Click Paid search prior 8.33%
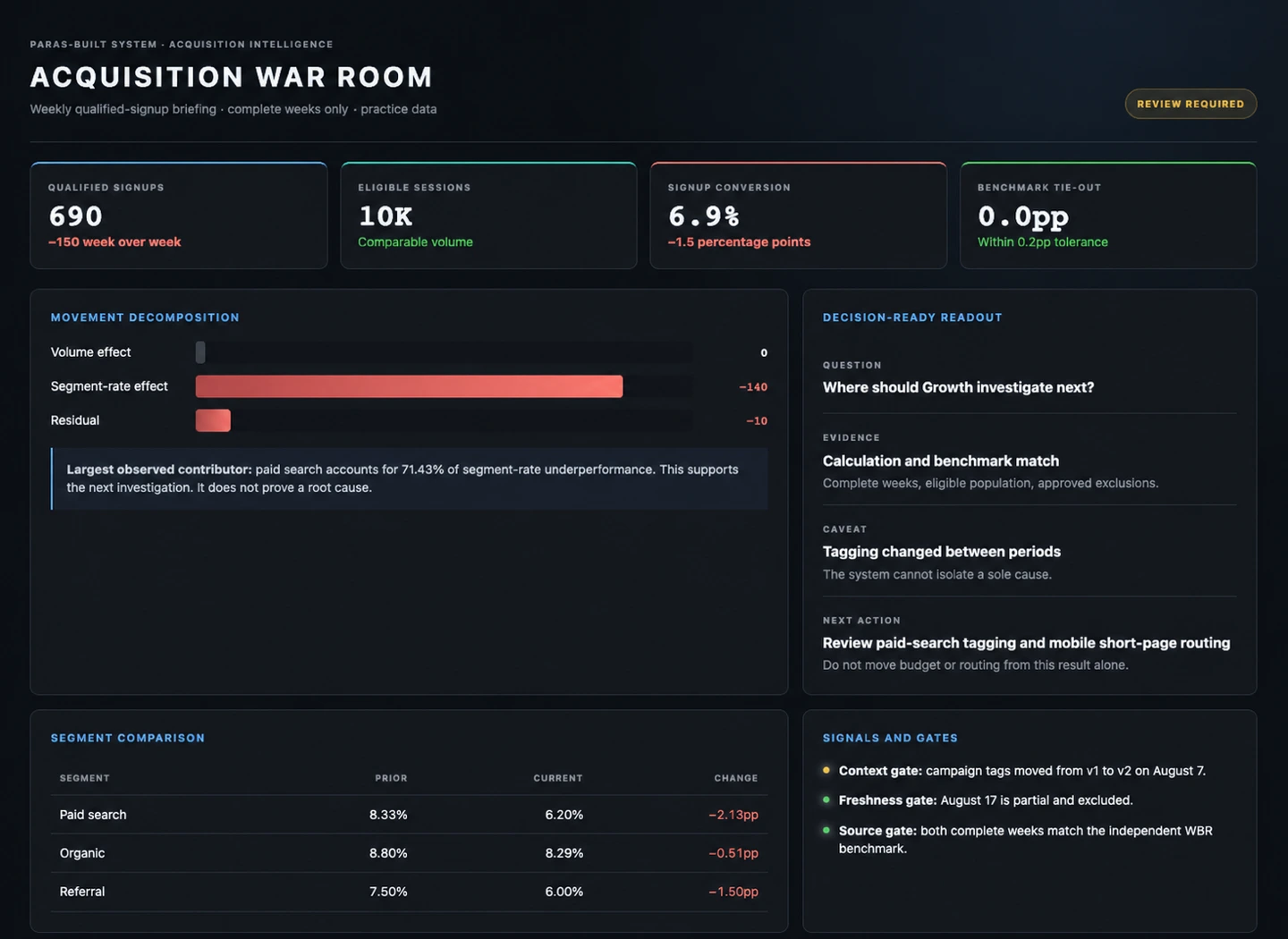 [388, 815]
